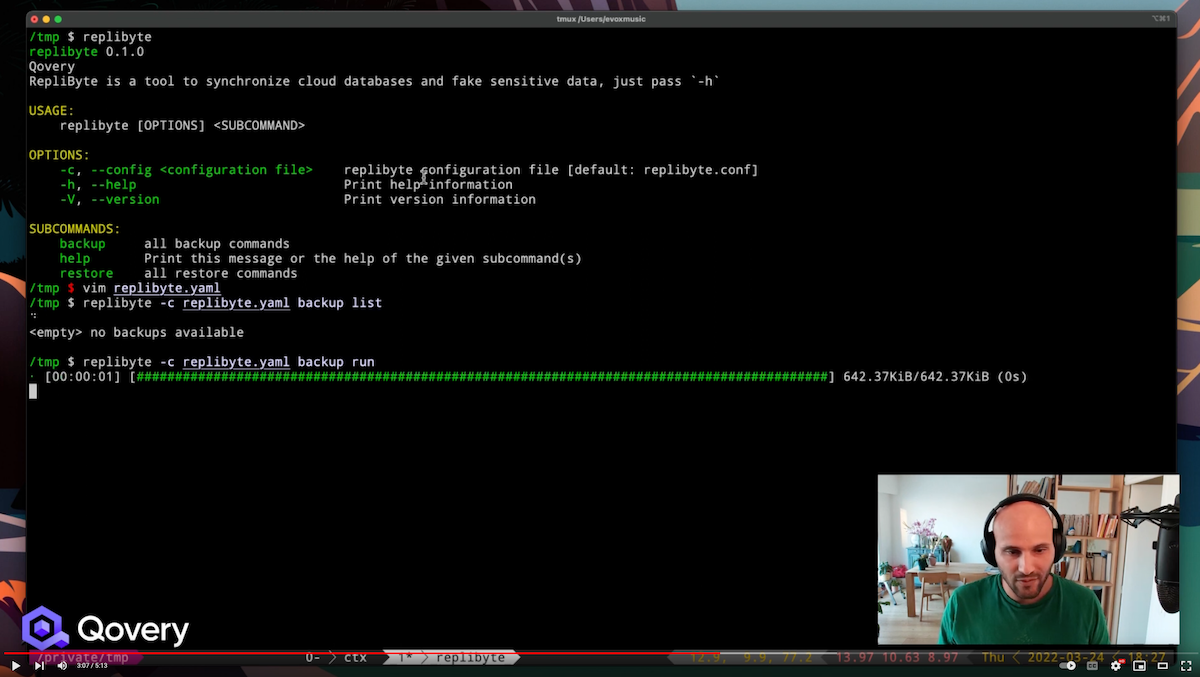Click the 'USAGE:' heading

(52, 111)
